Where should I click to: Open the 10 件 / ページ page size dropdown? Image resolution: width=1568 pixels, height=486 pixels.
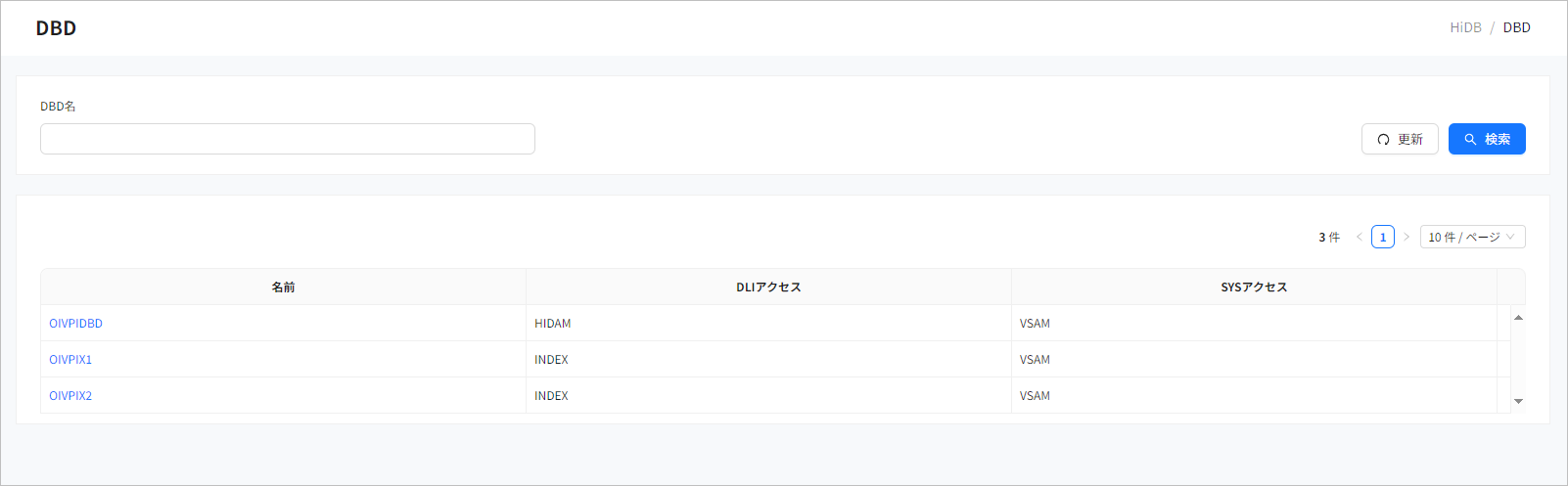(x=1472, y=237)
